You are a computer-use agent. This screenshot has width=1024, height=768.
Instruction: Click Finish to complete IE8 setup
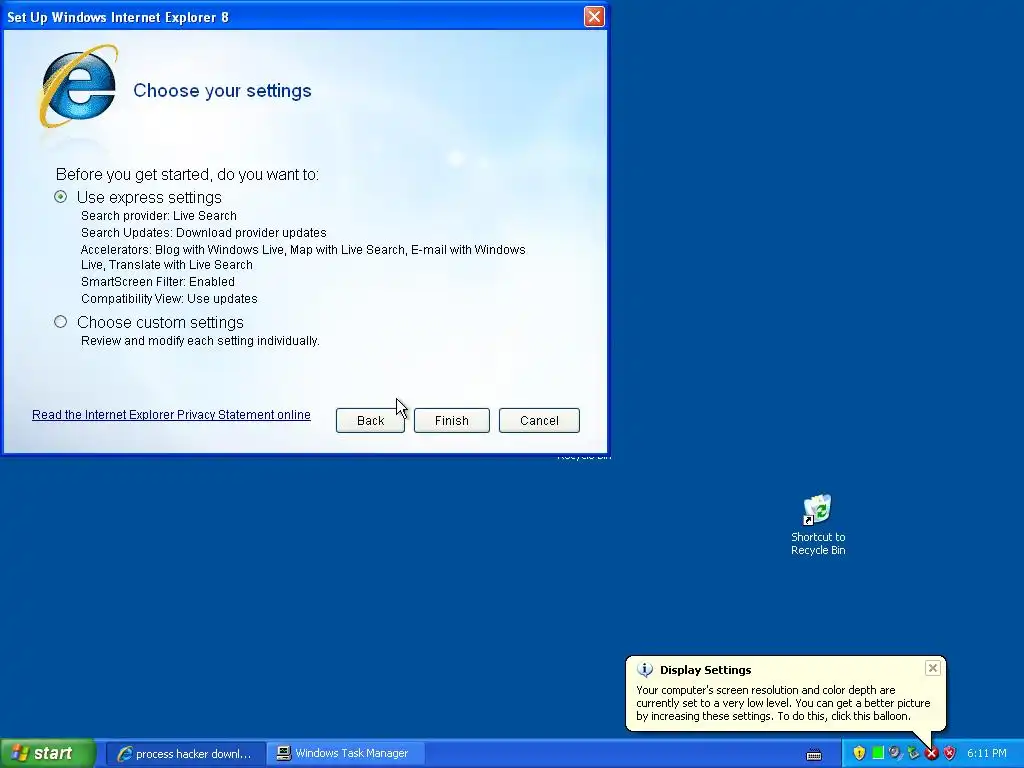452,421
